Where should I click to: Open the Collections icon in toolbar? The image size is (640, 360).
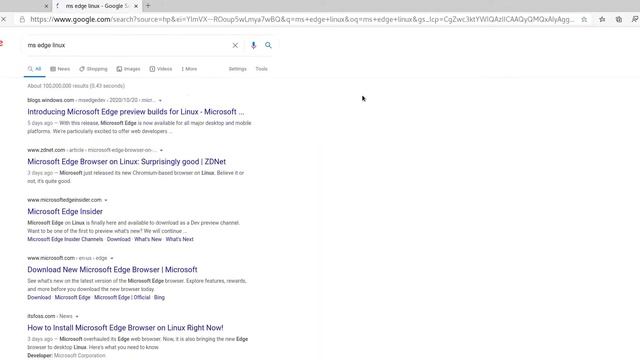pyautogui.click(x=619, y=19)
